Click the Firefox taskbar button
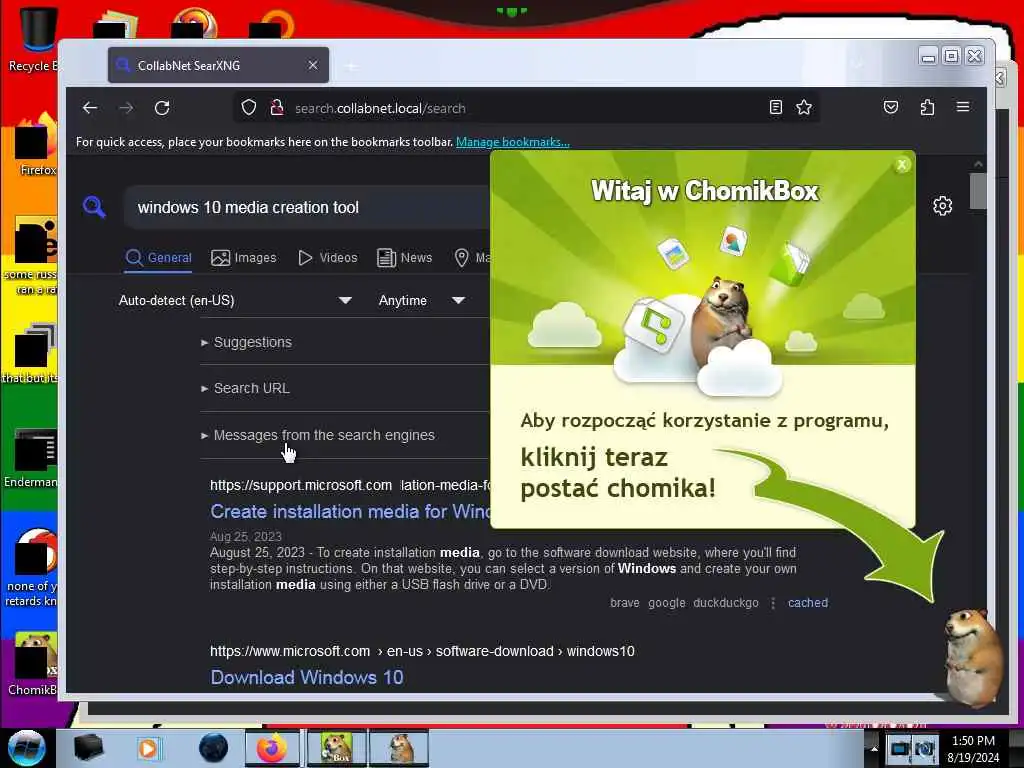This screenshot has width=1024, height=768. [272, 748]
